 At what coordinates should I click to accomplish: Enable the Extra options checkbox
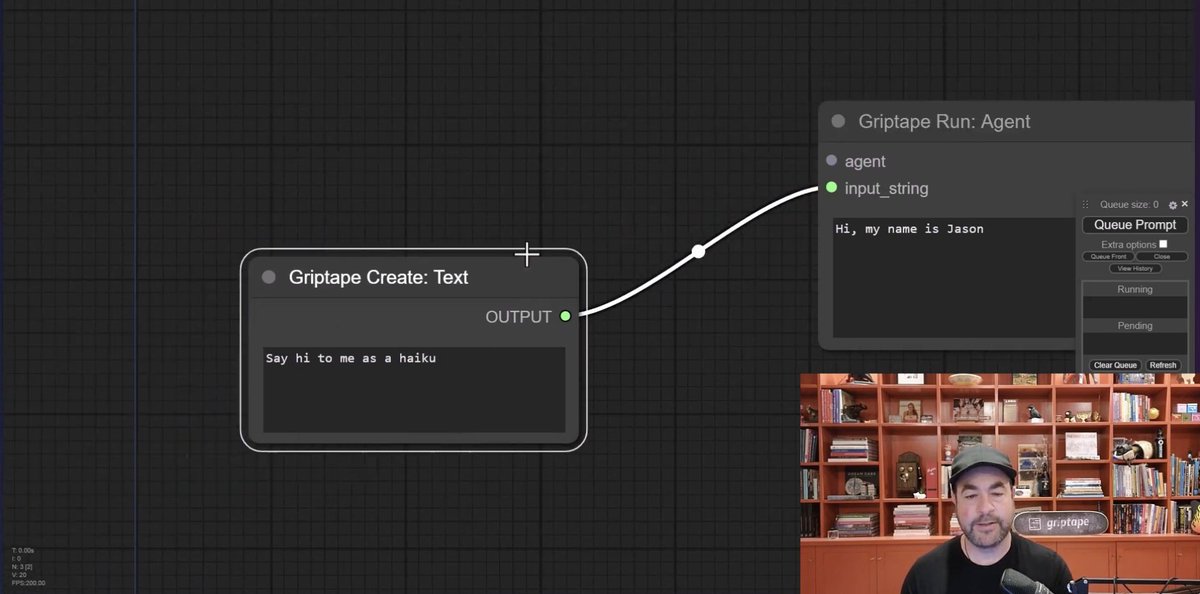pos(1163,244)
